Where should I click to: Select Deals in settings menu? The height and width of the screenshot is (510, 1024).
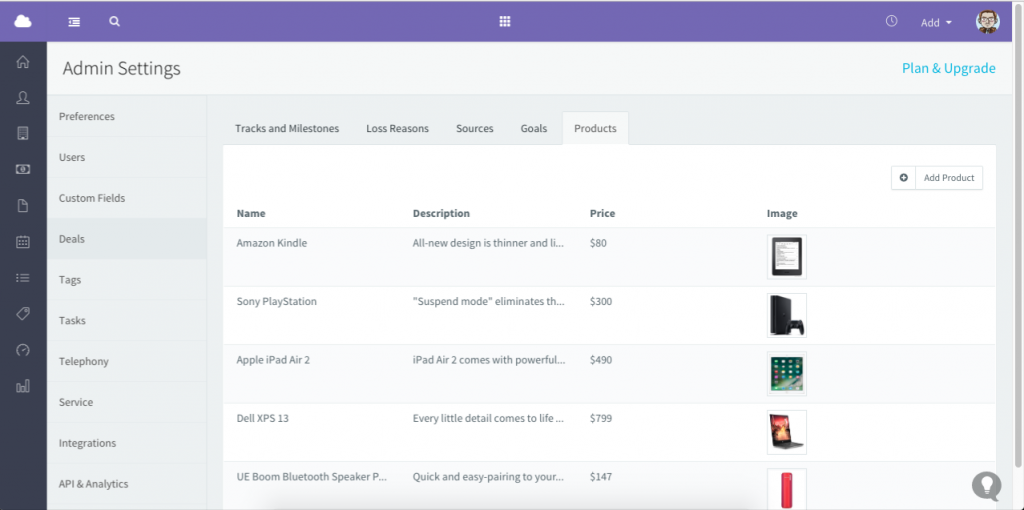click(x=127, y=239)
